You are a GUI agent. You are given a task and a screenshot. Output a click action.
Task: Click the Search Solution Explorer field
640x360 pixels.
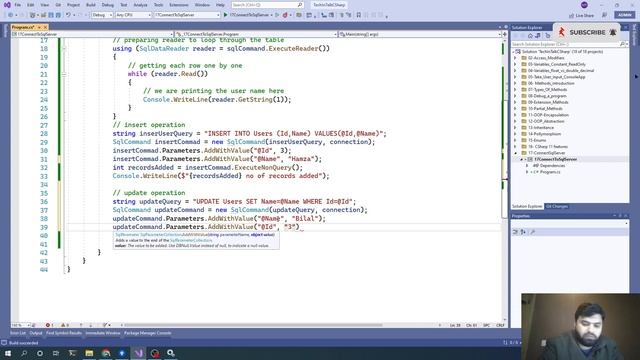point(565,44)
